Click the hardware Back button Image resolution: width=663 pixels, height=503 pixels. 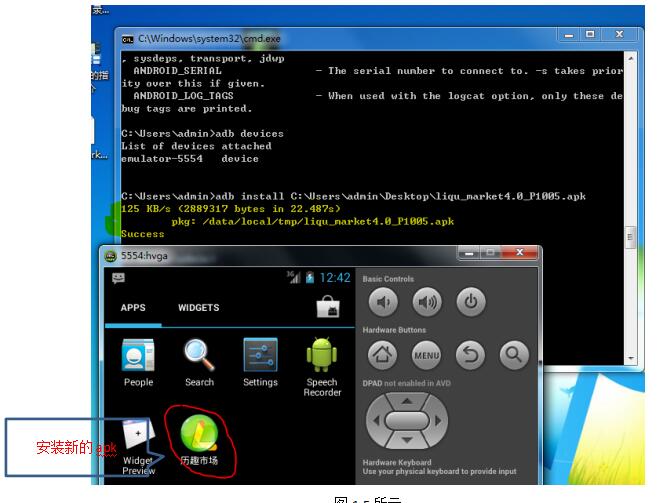(470, 355)
